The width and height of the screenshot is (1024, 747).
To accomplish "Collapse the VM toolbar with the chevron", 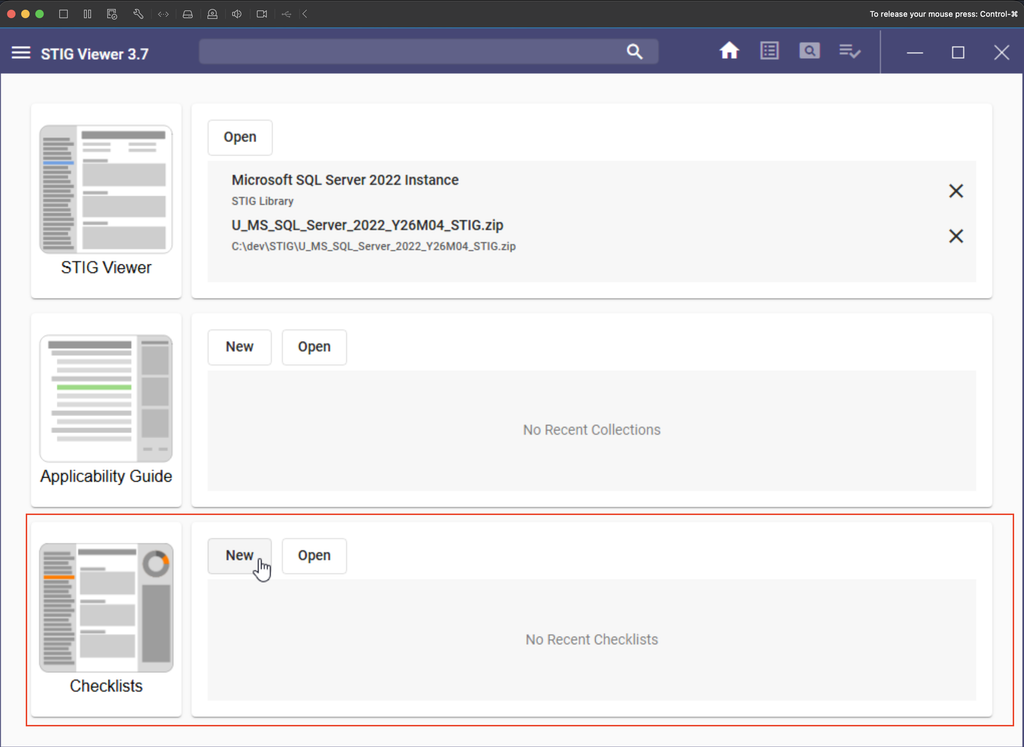I will [x=304, y=14].
